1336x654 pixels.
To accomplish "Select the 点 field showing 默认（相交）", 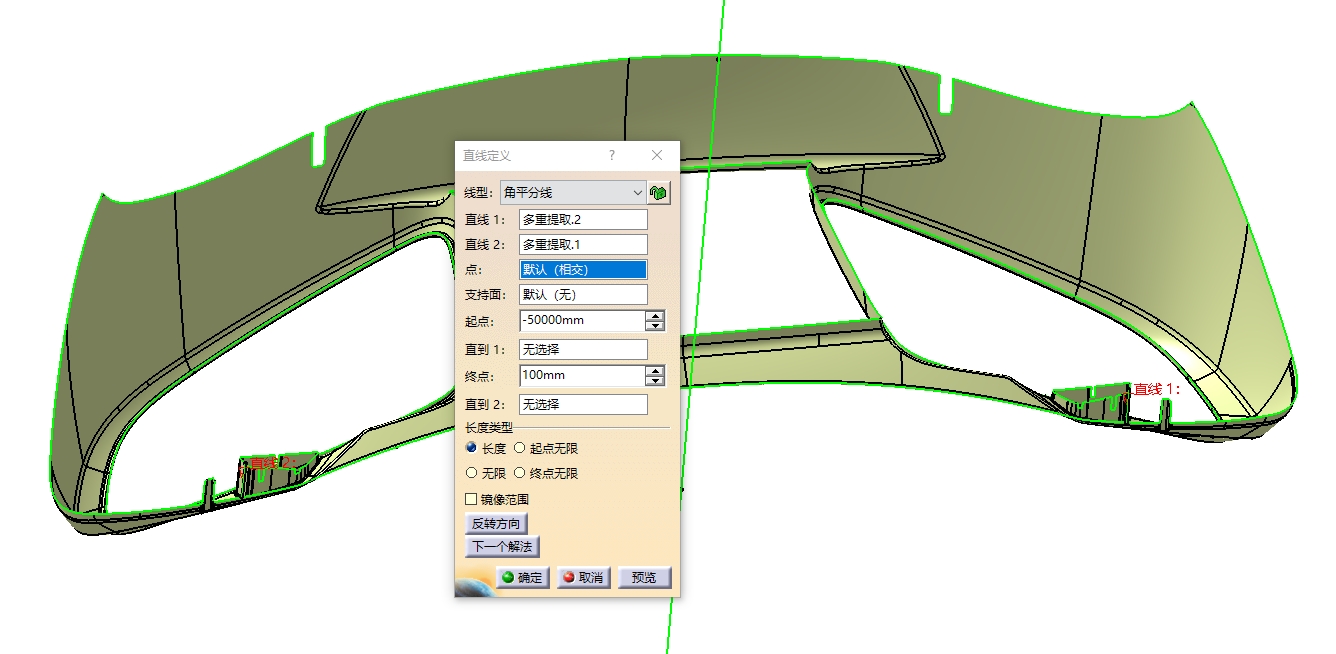I will pyautogui.click(x=583, y=270).
